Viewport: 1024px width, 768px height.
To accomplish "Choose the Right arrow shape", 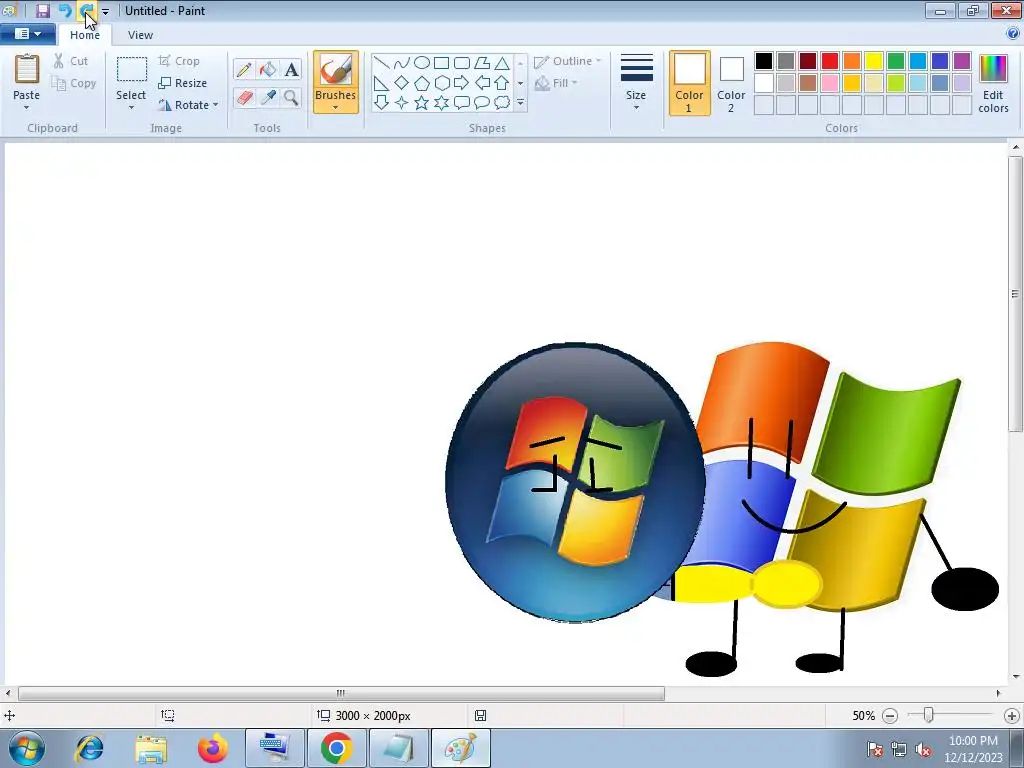I will coord(462,83).
